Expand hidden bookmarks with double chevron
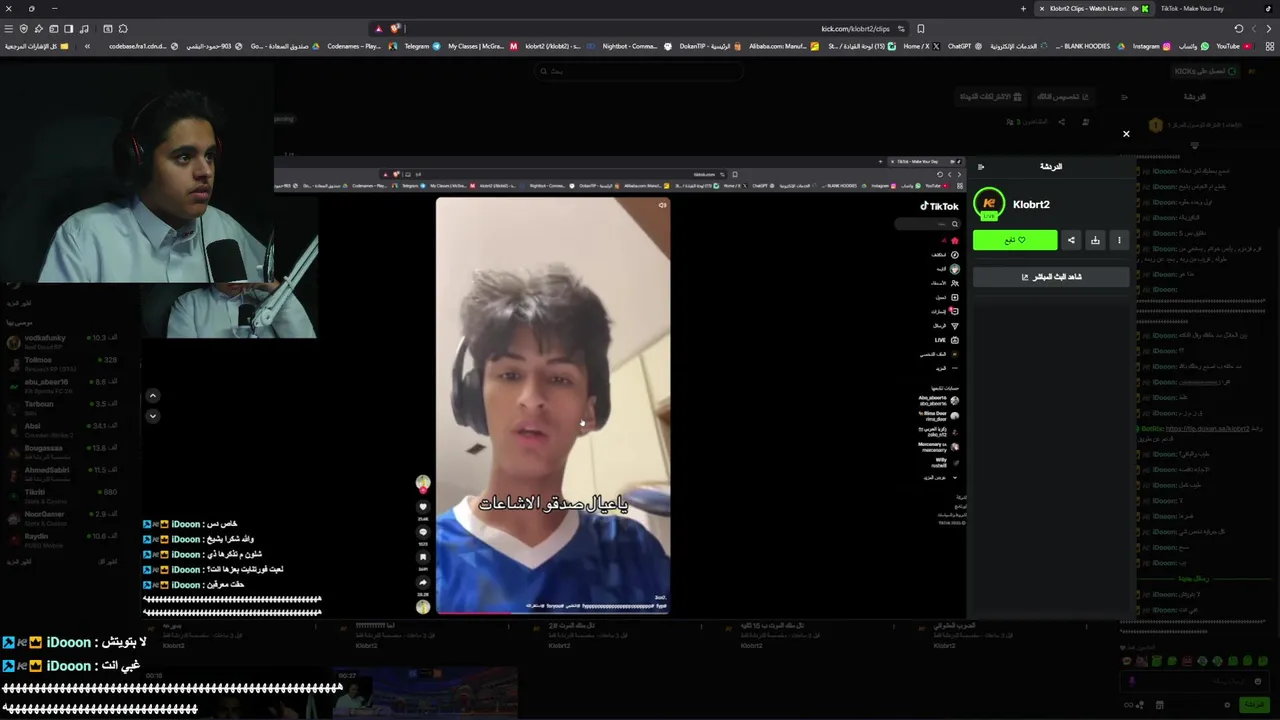Viewport: 1280px width, 720px height. pyautogui.click(x=87, y=46)
